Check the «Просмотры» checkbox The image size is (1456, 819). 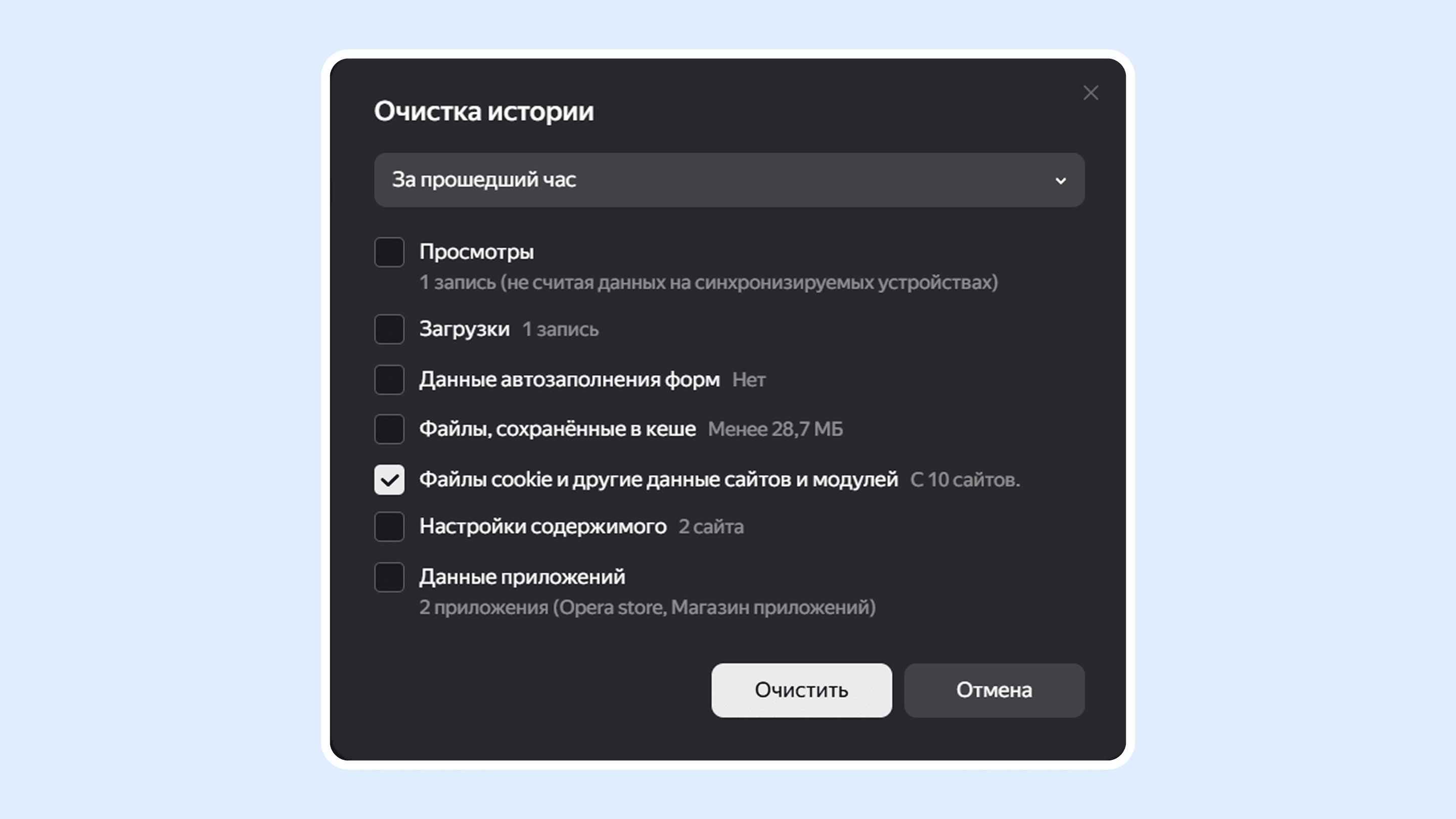tap(389, 253)
